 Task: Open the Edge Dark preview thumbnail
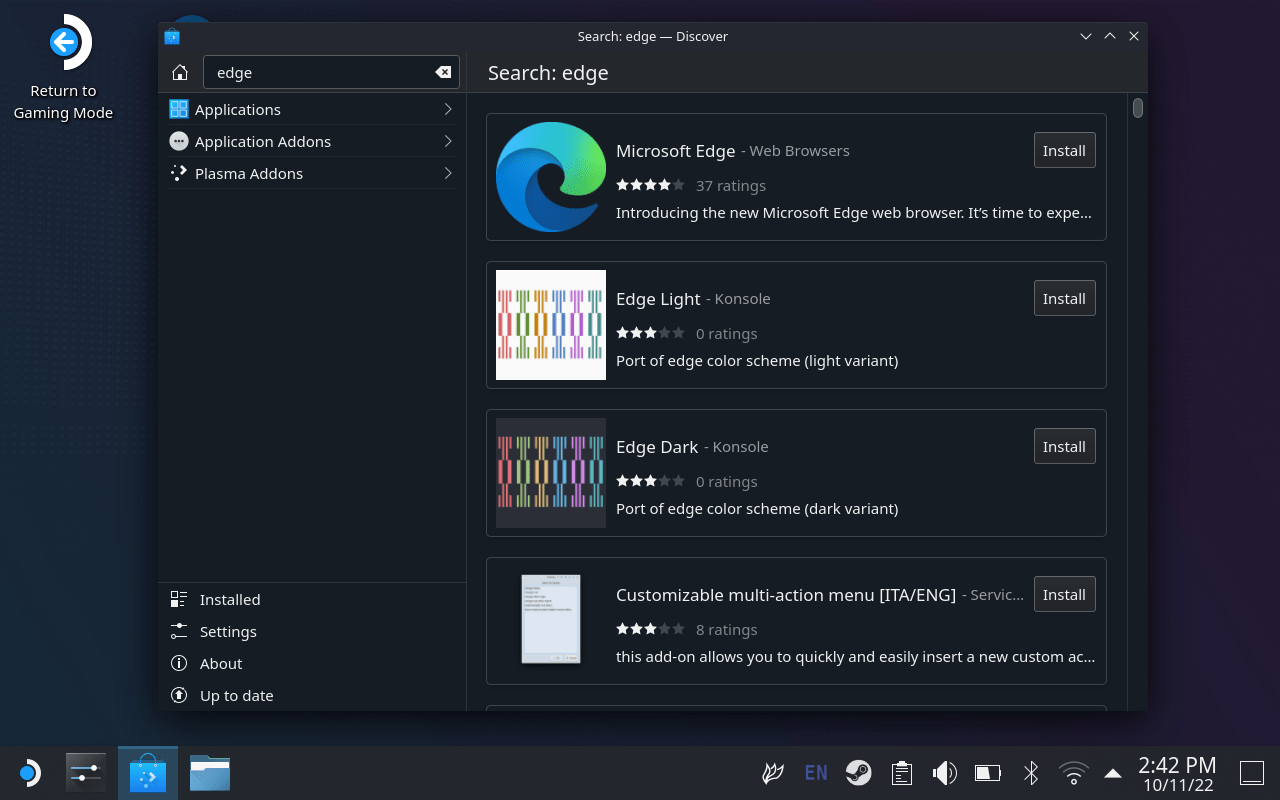551,473
